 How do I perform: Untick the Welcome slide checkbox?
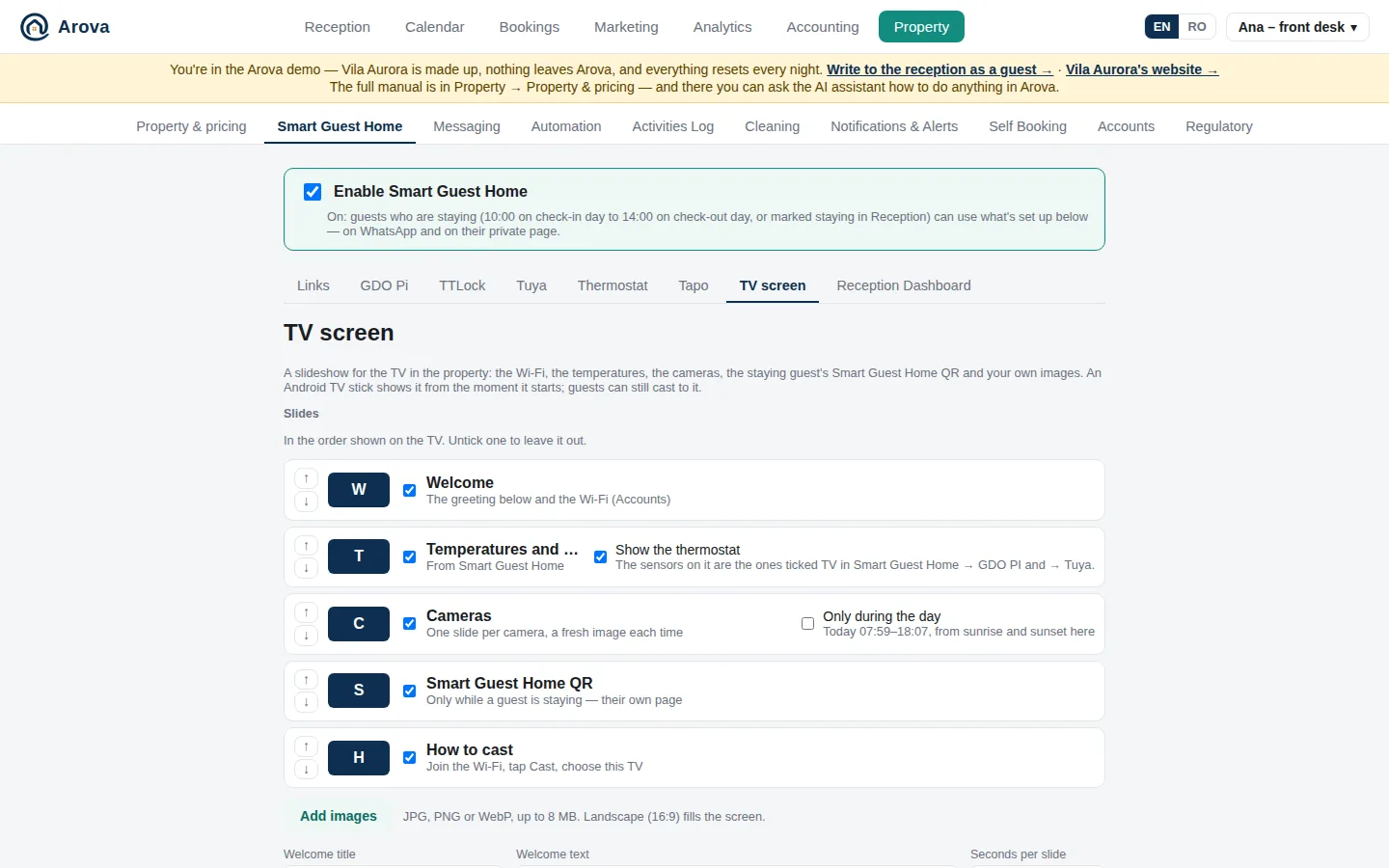[410, 490]
